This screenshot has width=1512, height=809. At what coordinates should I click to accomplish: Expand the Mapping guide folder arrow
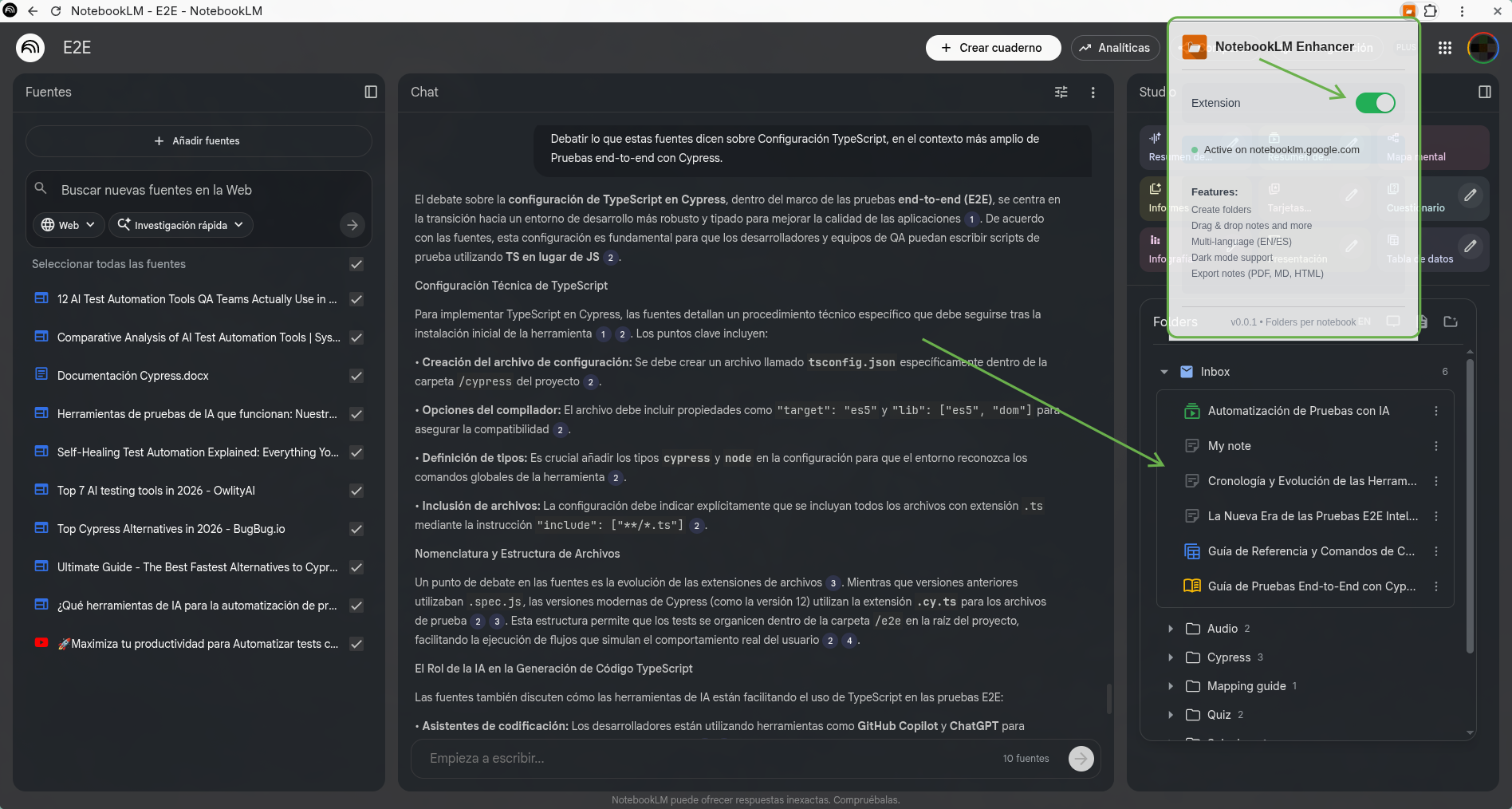[x=1170, y=686]
